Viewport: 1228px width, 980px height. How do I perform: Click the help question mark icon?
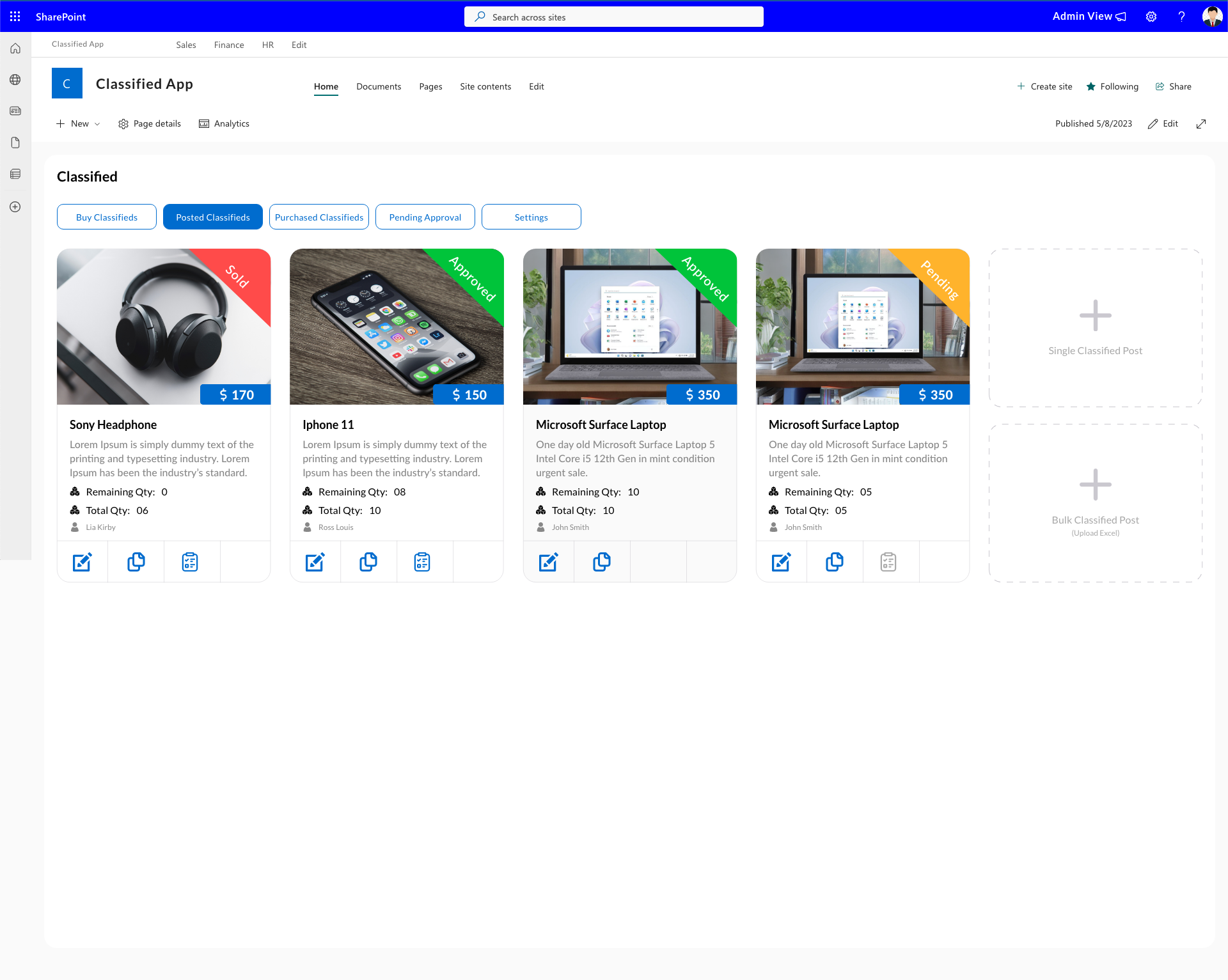1181,17
